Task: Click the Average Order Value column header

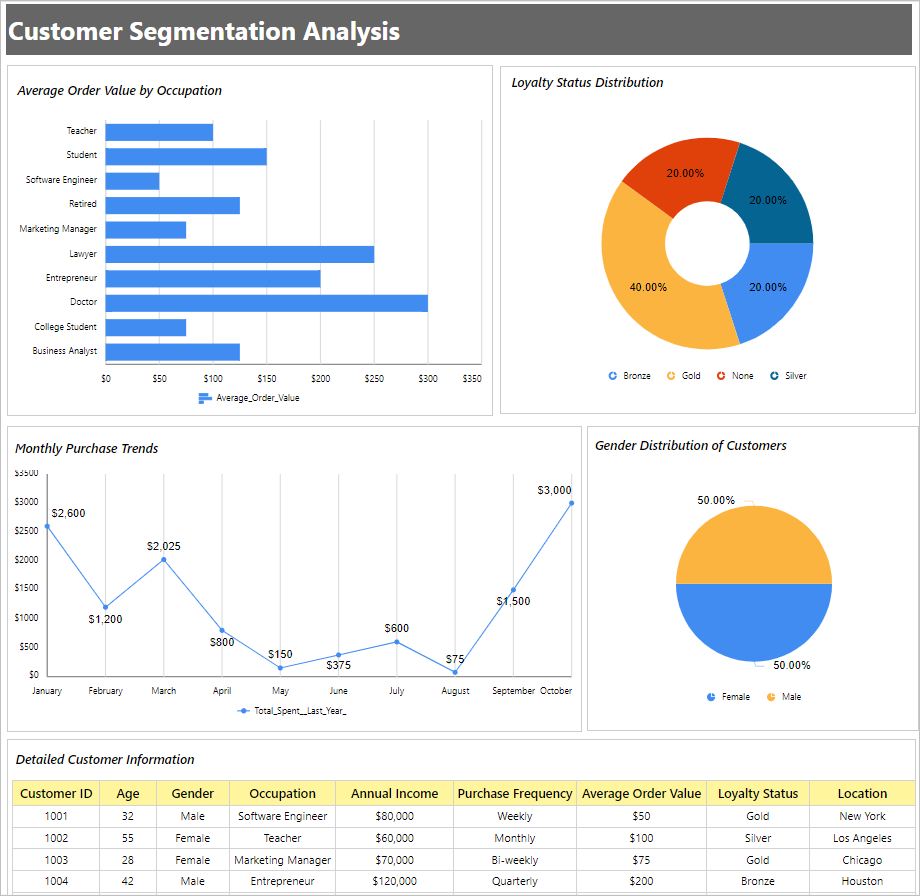Action: tap(641, 793)
